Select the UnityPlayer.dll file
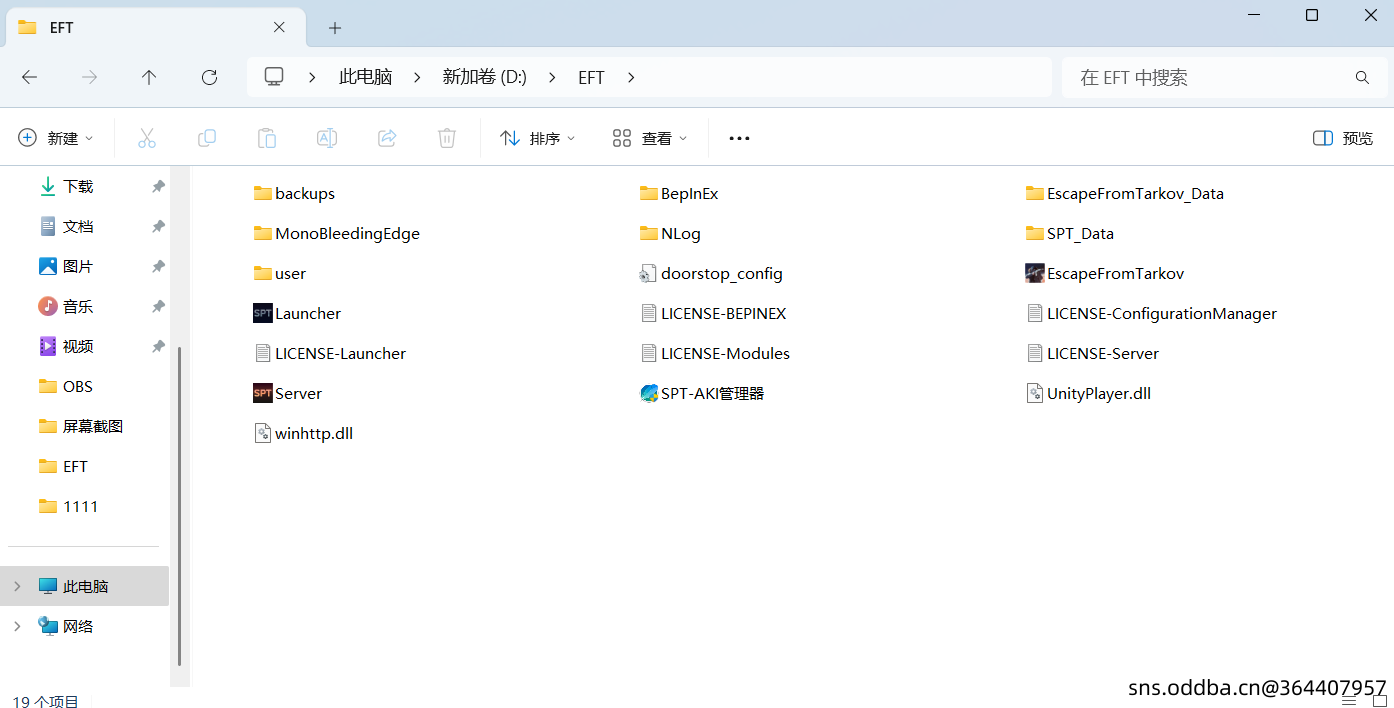The width and height of the screenshot is (1394, 708). (1088, 393)
